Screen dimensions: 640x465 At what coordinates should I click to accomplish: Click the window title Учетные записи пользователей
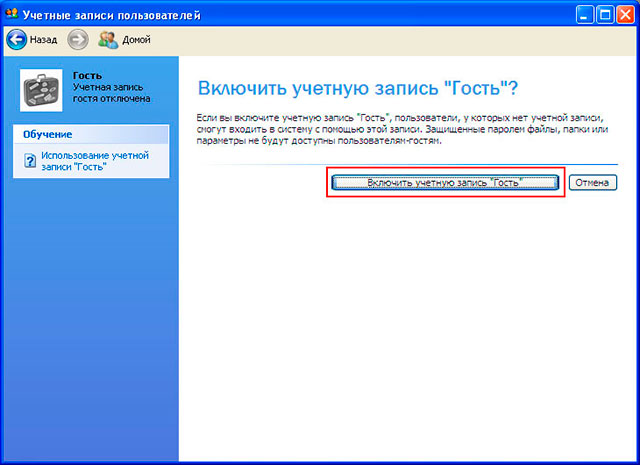click(111, 15)
